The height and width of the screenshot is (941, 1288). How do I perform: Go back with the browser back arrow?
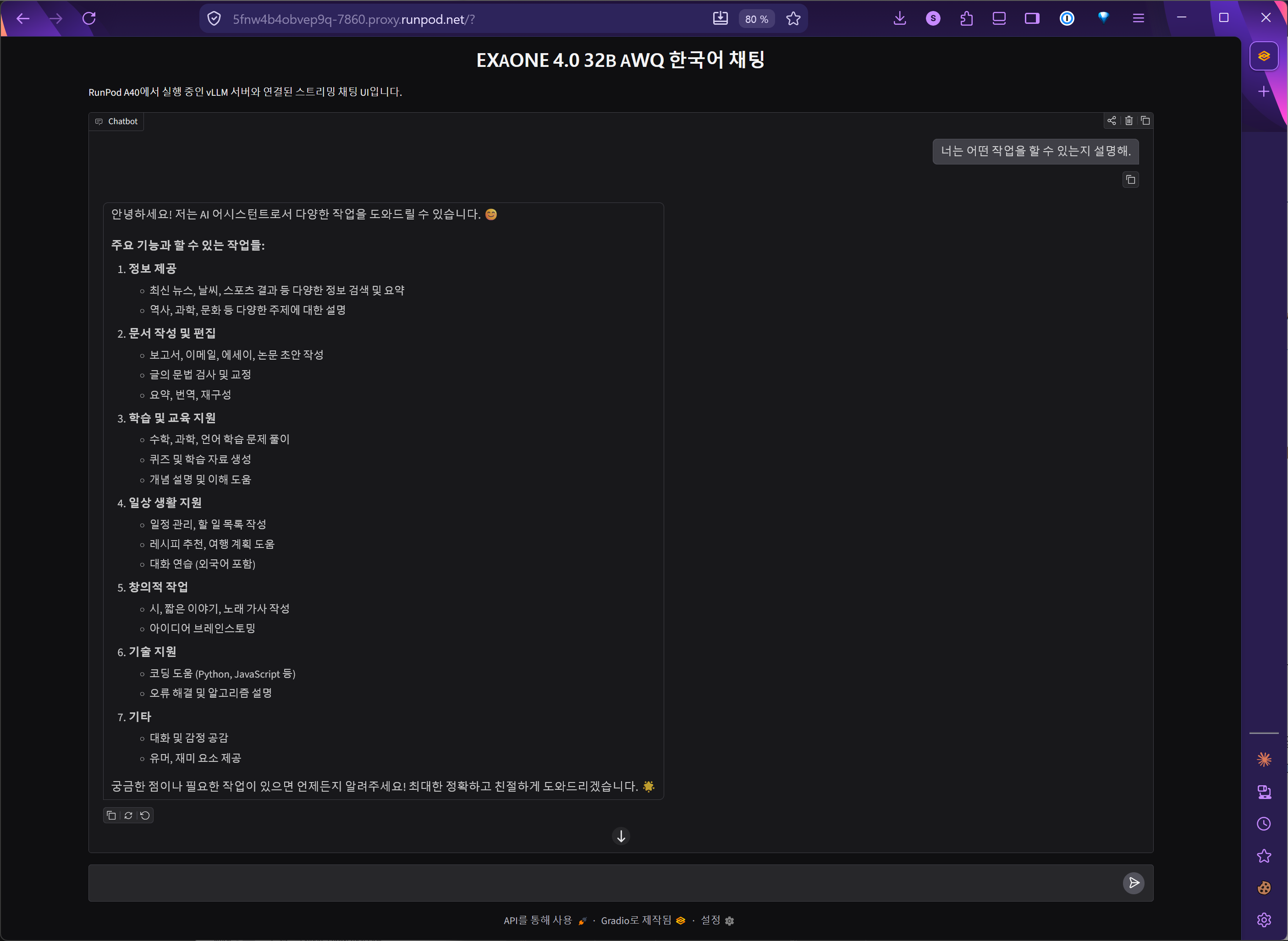(x=23, y=19)
